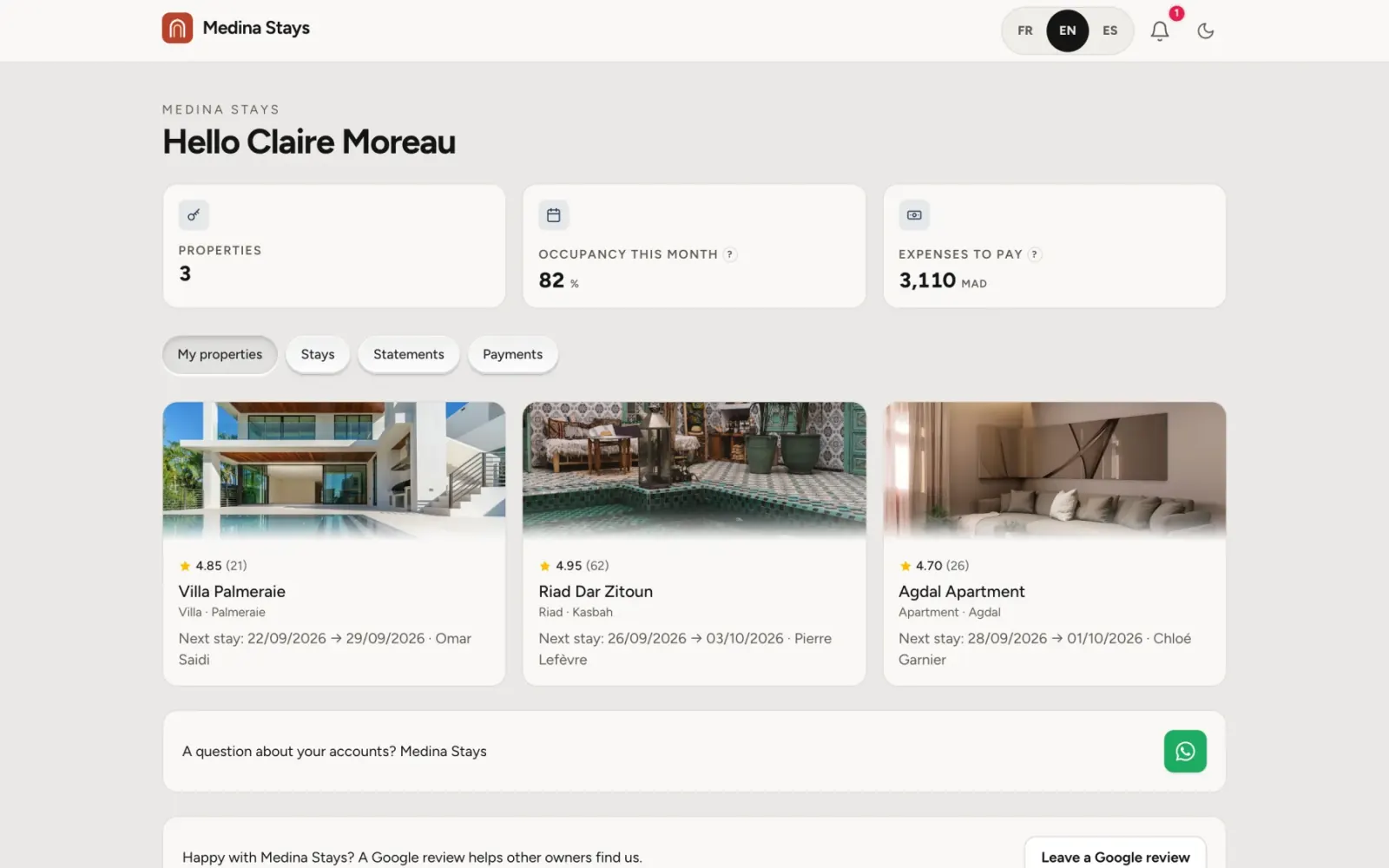The height and width of the screenshot is (868, 1389).
Task: Click Next stay 26/09/2026 Pierre Lefèvre text
Action: coord(685,648)
